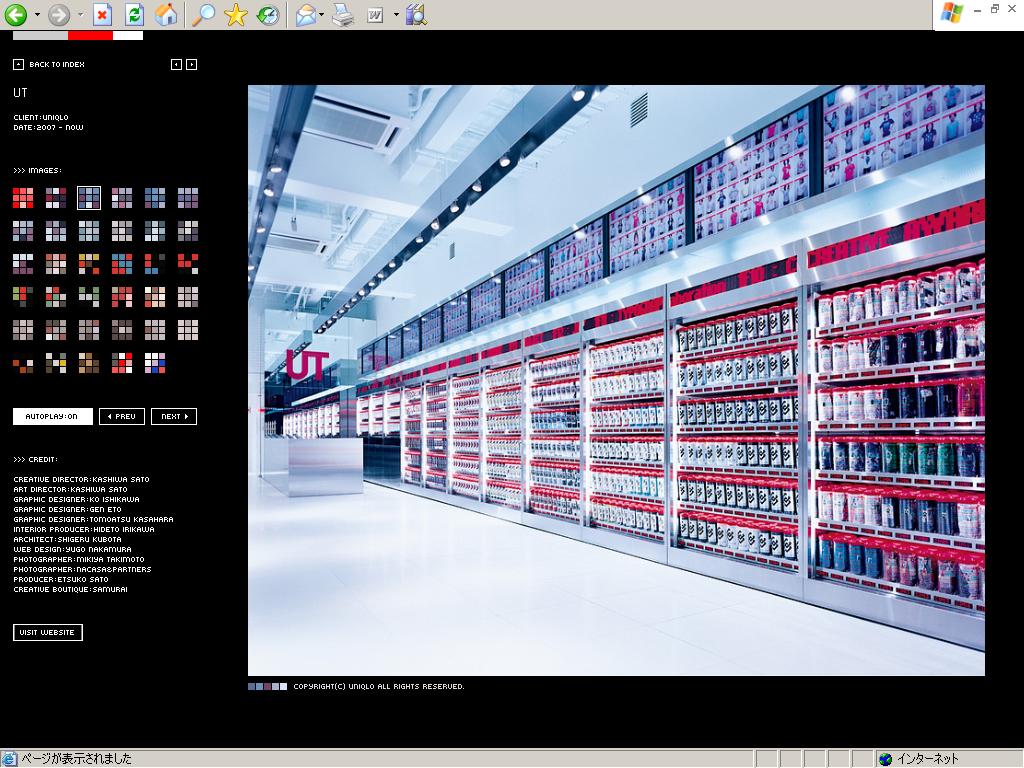This screenshot has height=768, width=1024.
Task: Pick the red-and-white fourth thumbnail in the bottom row
Action: coord(122,362)
